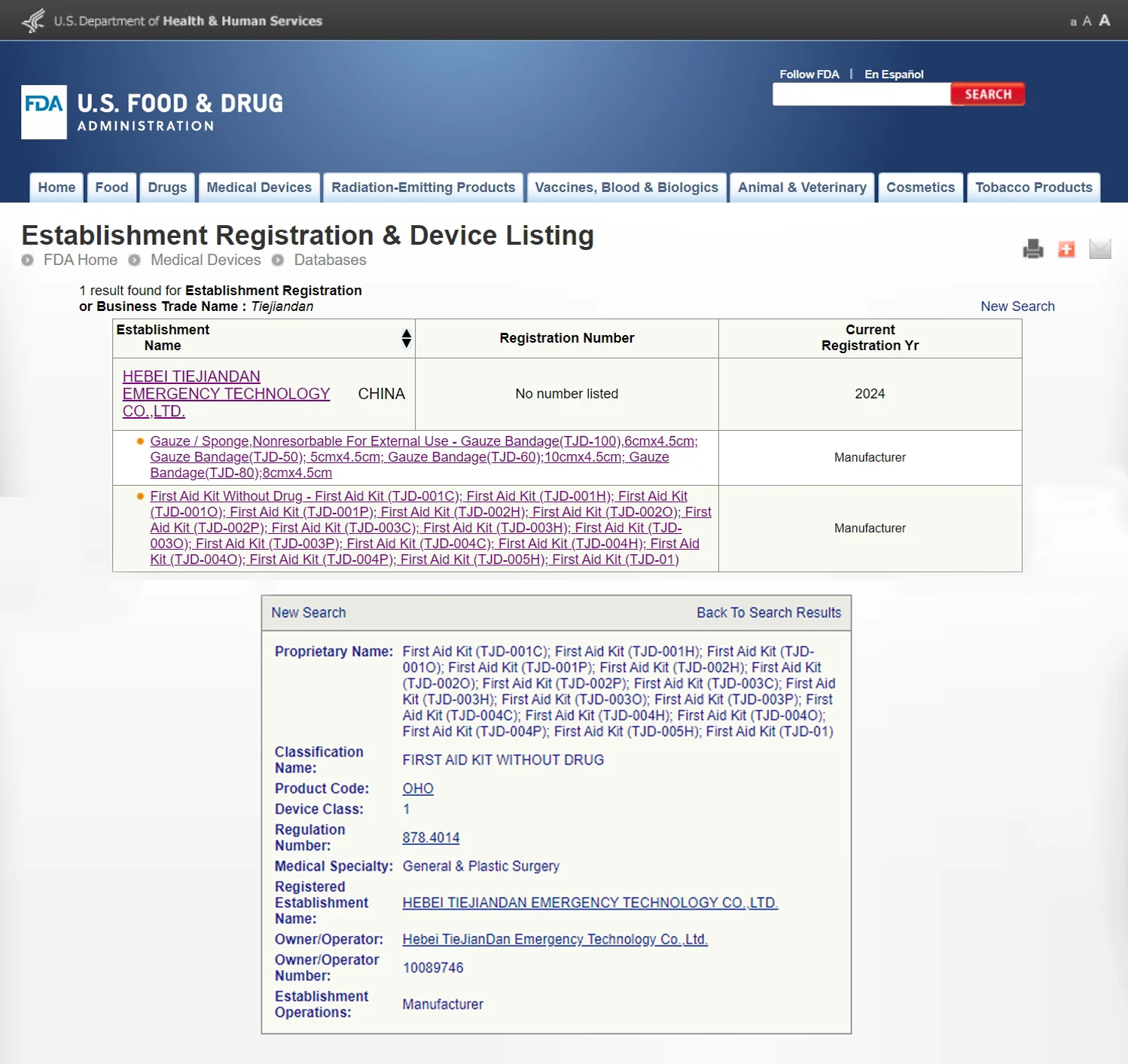Click the FDA logo box

44,112
